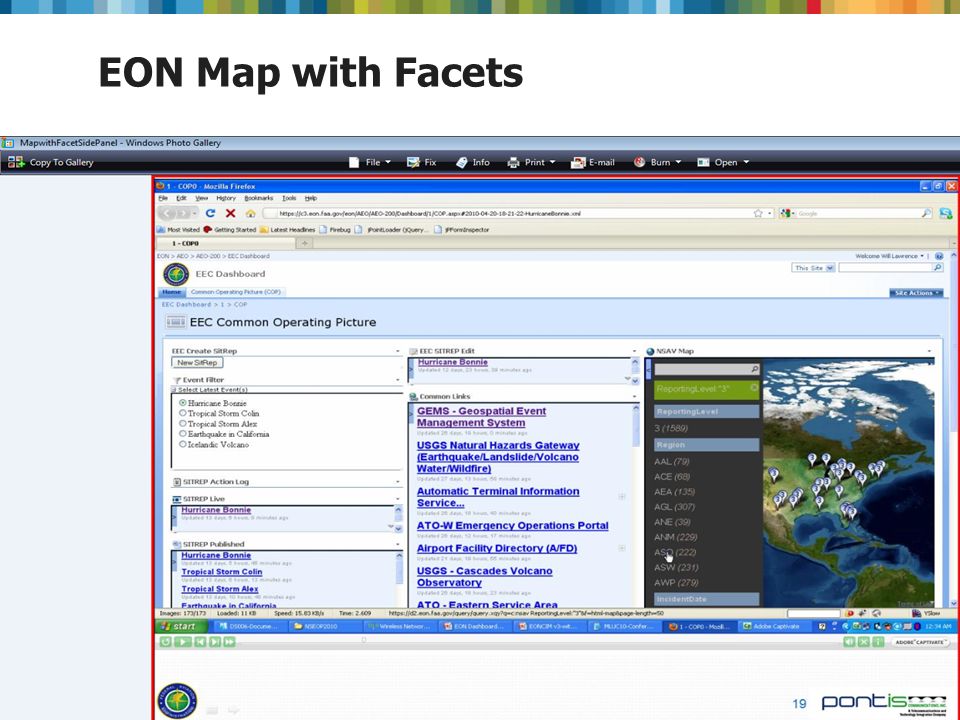Image resolution: width=960 pixels, height=720 pixels.
Task: Switch to Common Operating Picture (COP) tab
Action: 236,292
